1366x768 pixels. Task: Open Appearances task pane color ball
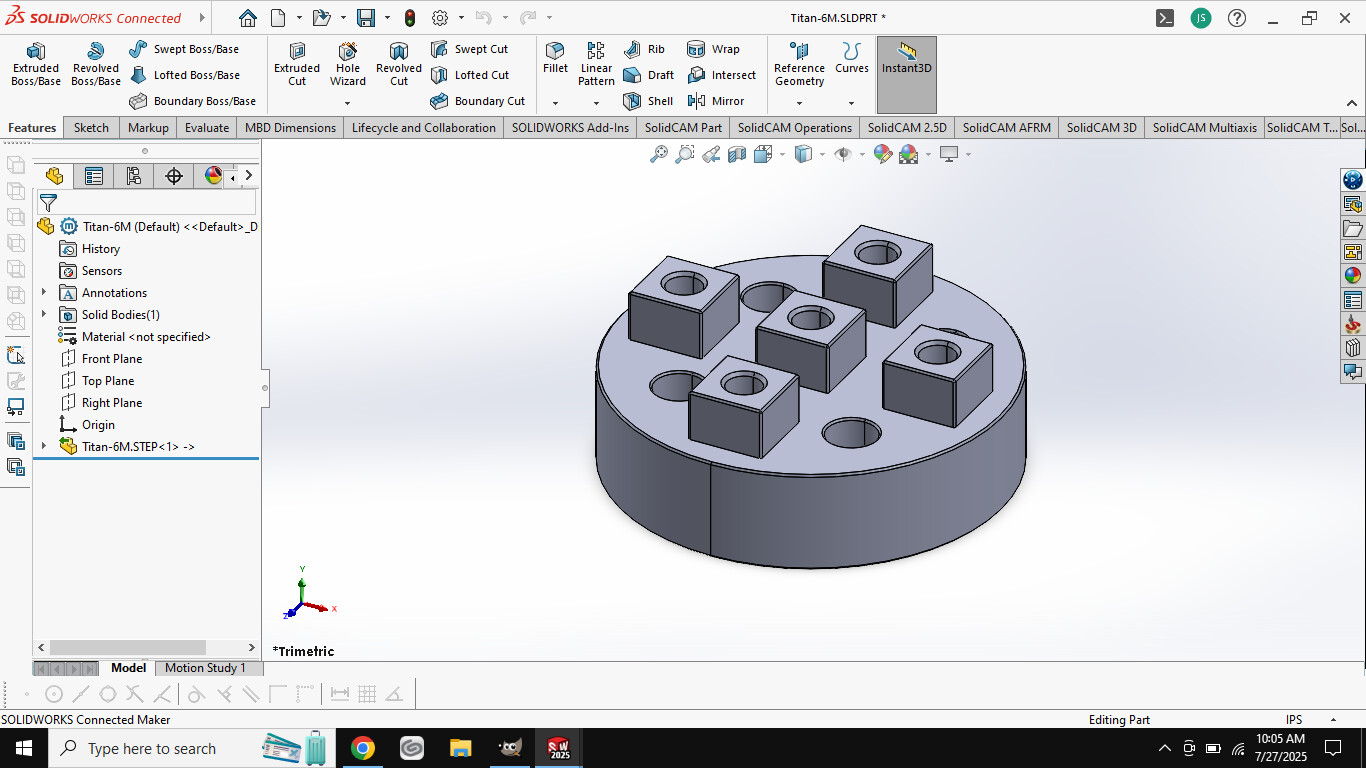pyautogui.click(x=1352, y=276)
